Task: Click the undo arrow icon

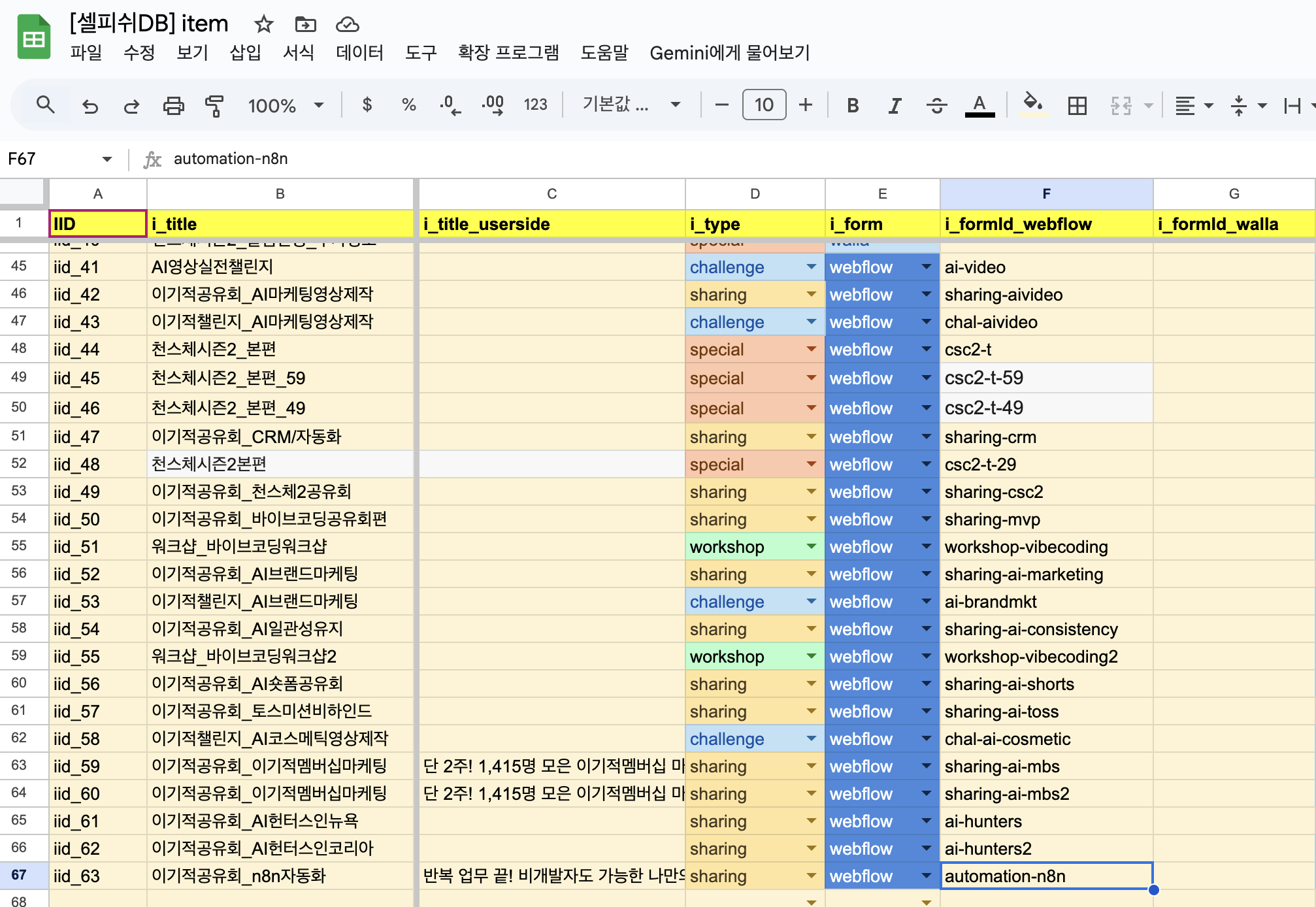Action: click(x=90, y=105)
